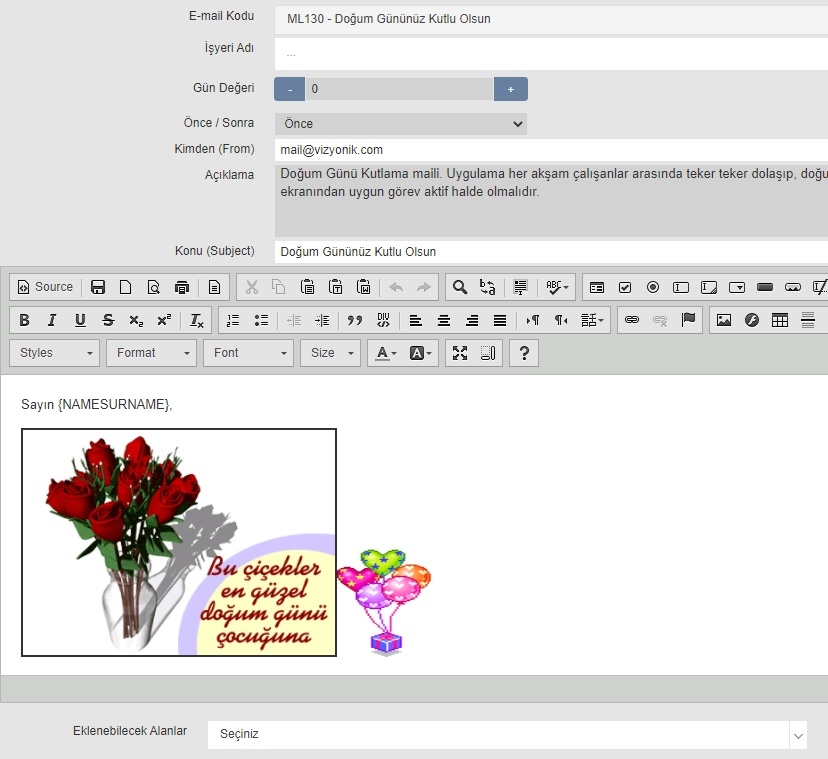Maximize the editor
This screenshot has width=828, height=759.
point(460,353)
